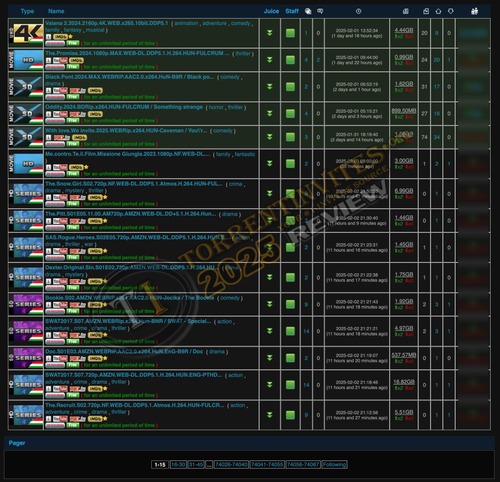This screenshot has height=482, width=500.
Task: Click the uploader people header icon
Action: [475, 11]
